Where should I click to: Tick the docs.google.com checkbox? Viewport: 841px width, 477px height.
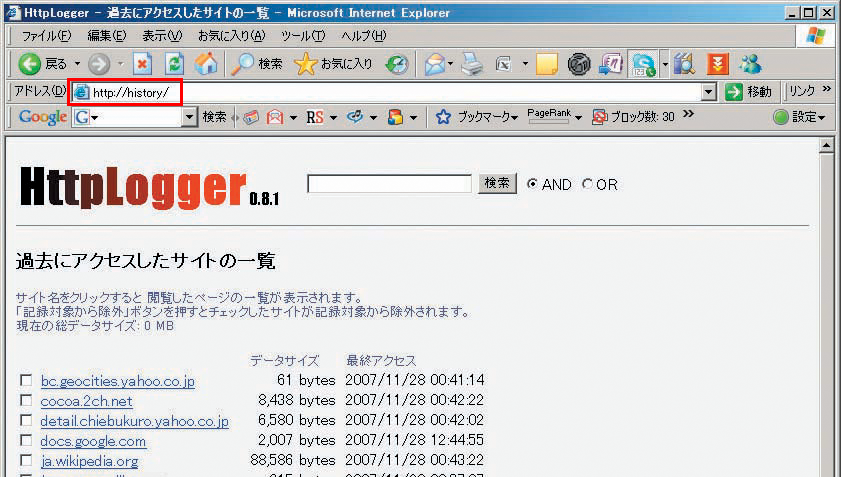click(x=26, y=440)
